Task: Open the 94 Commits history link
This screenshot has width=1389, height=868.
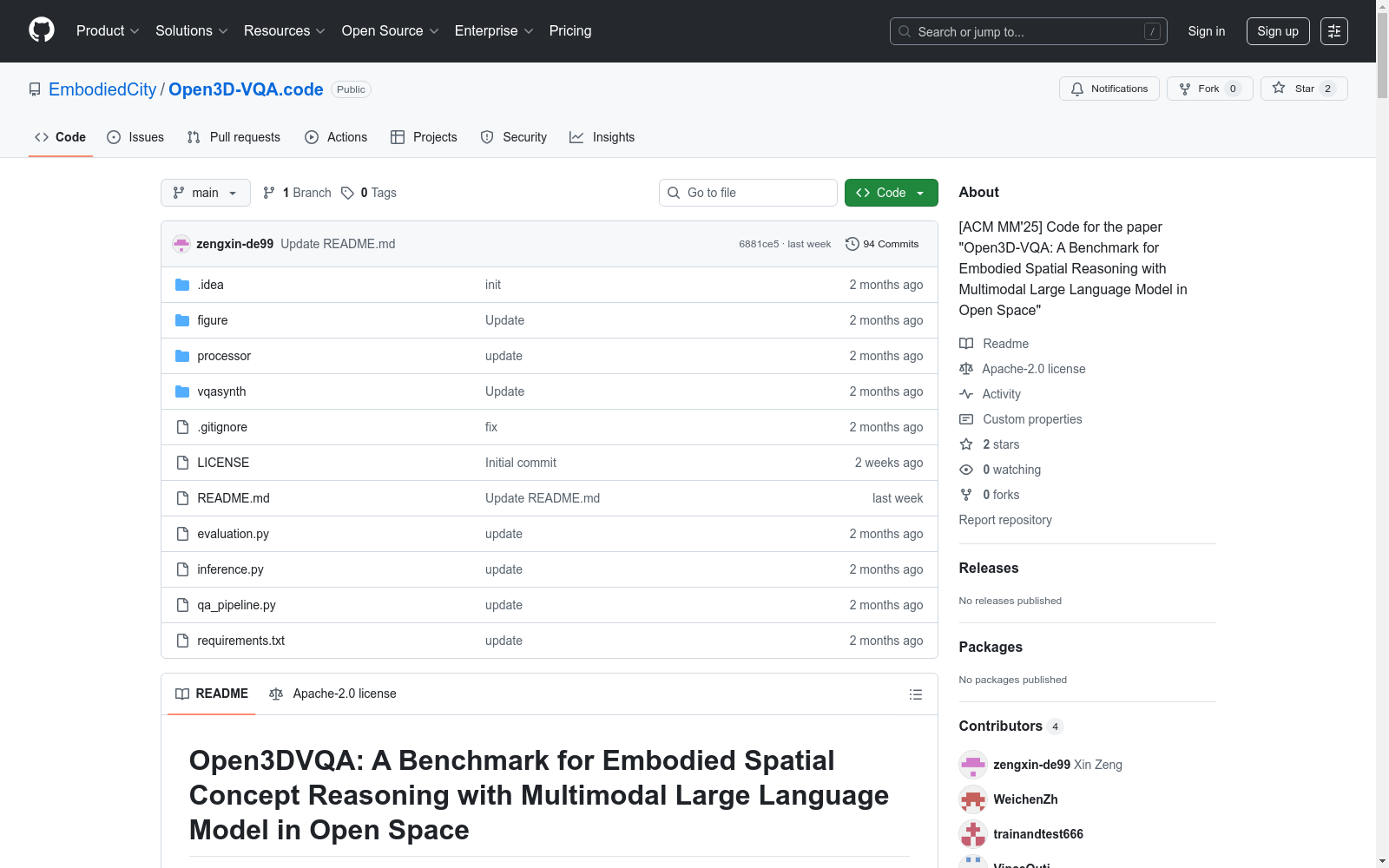Action: [x=882, y=244]
